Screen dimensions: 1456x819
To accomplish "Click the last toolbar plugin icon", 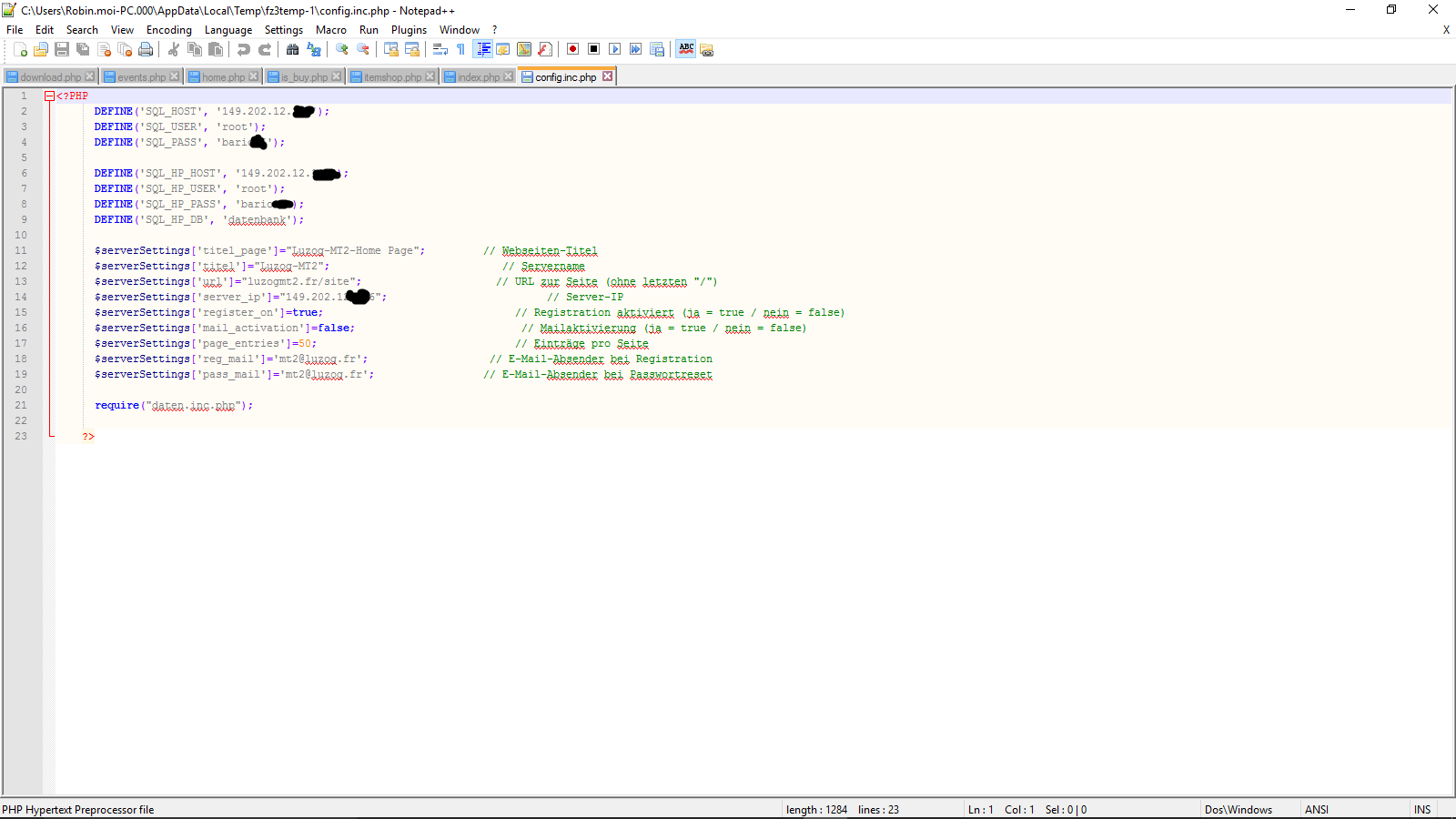I will coord(707,50).
